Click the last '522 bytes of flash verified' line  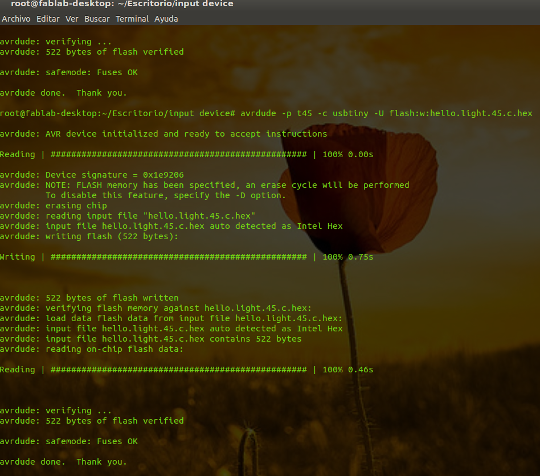[92, 421]
